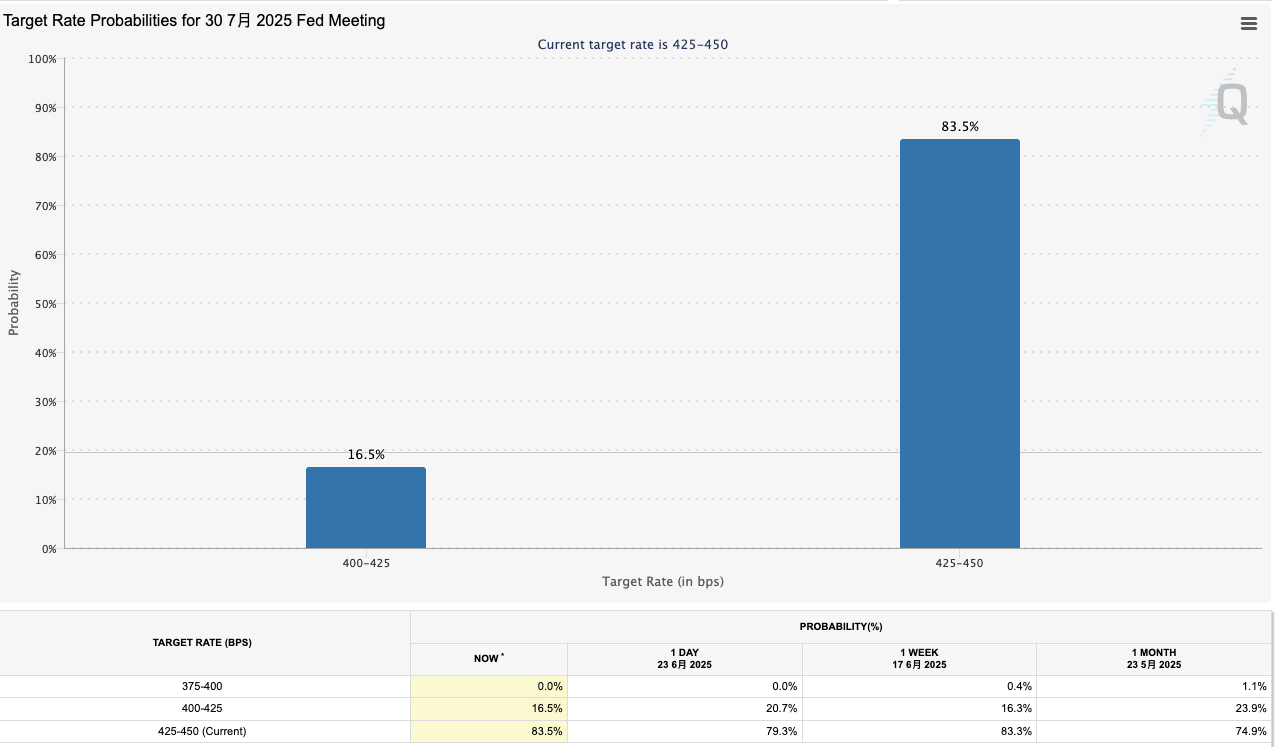Screen dimensions: 1275x747
Task: Select the 1 DAY 23 6月 2025 header
Action: tap(684, 658)
